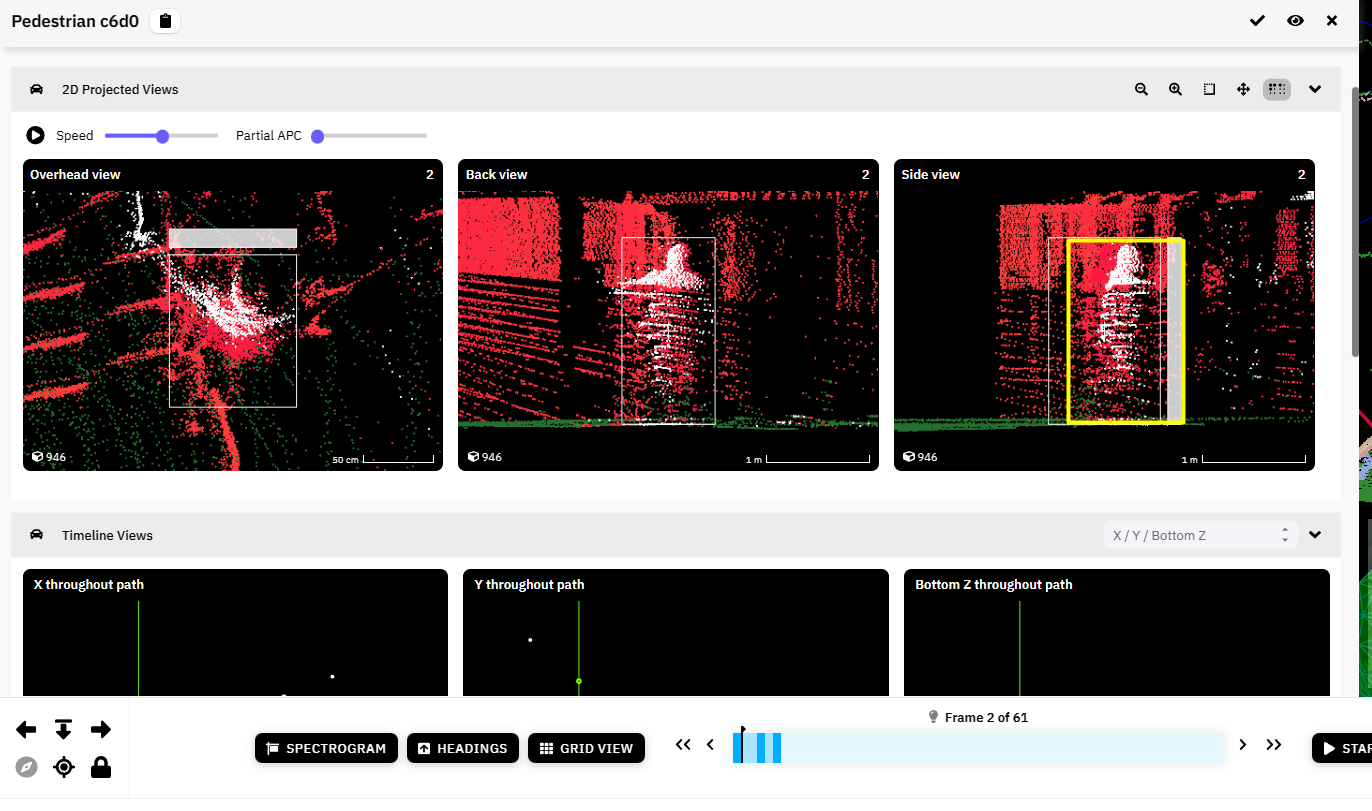This screenshot has height=811, width=1372.
Task: Click the point count icon in Side view
Action: pyautogui.click(x=909, y=457)
